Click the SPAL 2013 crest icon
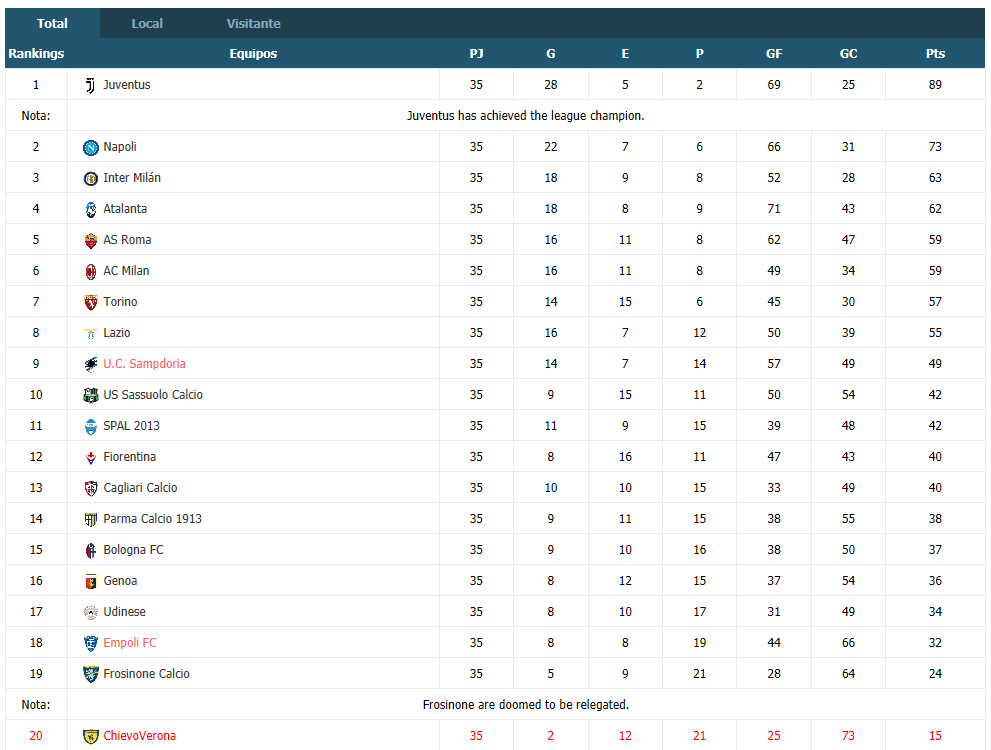Viewport: 991px width, 750px height. click(x=91, y=426)
